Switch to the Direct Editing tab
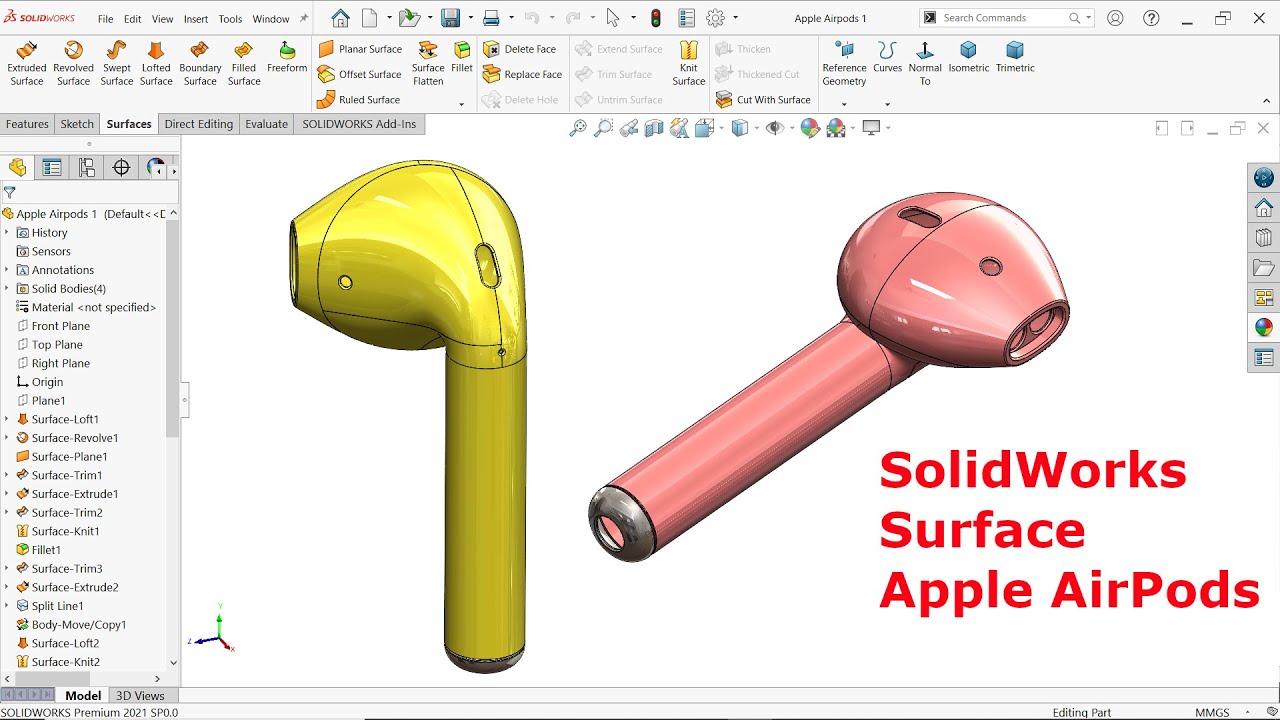This screenshot has width=1280, height=720. pyautogui.click(x=199, y=124)
